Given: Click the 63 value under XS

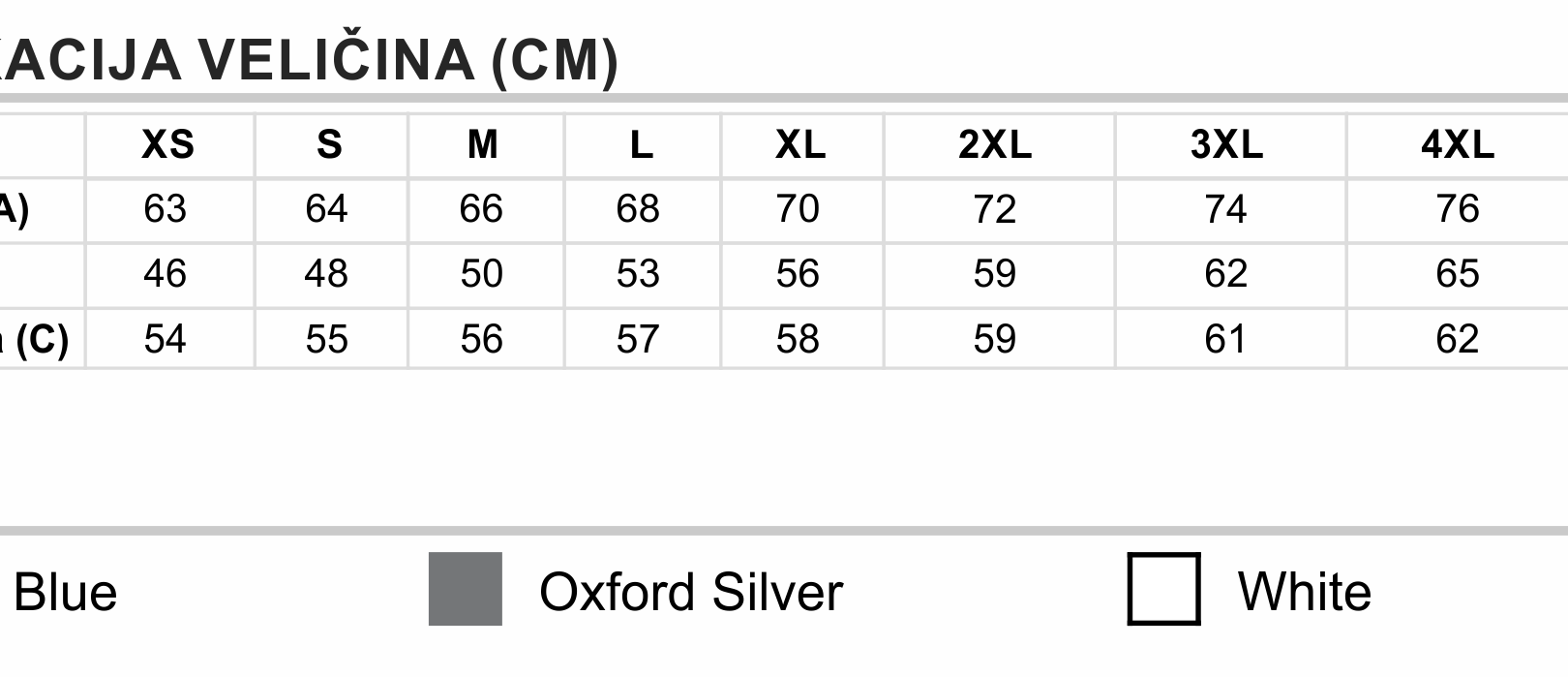Looking at the screenshot, I should point(165,209).
